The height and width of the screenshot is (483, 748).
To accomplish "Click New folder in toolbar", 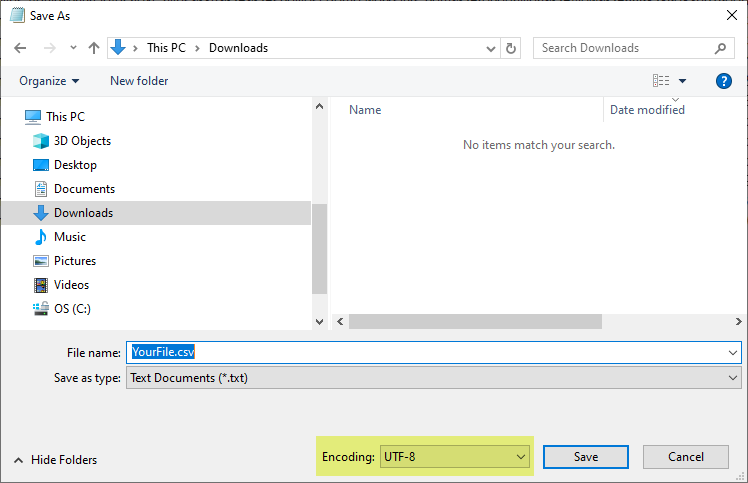I will (139, 81).
